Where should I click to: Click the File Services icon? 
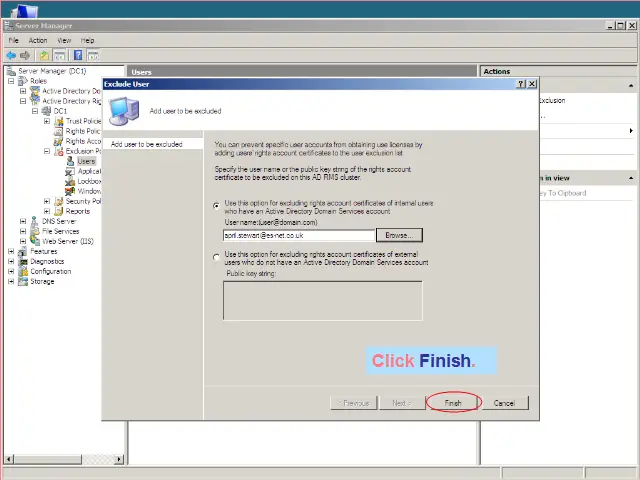35,231
